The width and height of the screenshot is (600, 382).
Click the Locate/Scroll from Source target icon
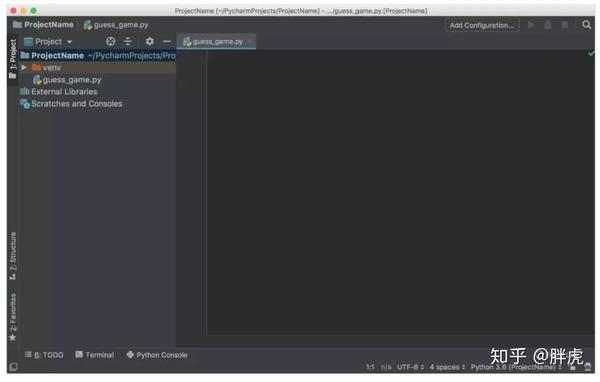tap(110, 41)
